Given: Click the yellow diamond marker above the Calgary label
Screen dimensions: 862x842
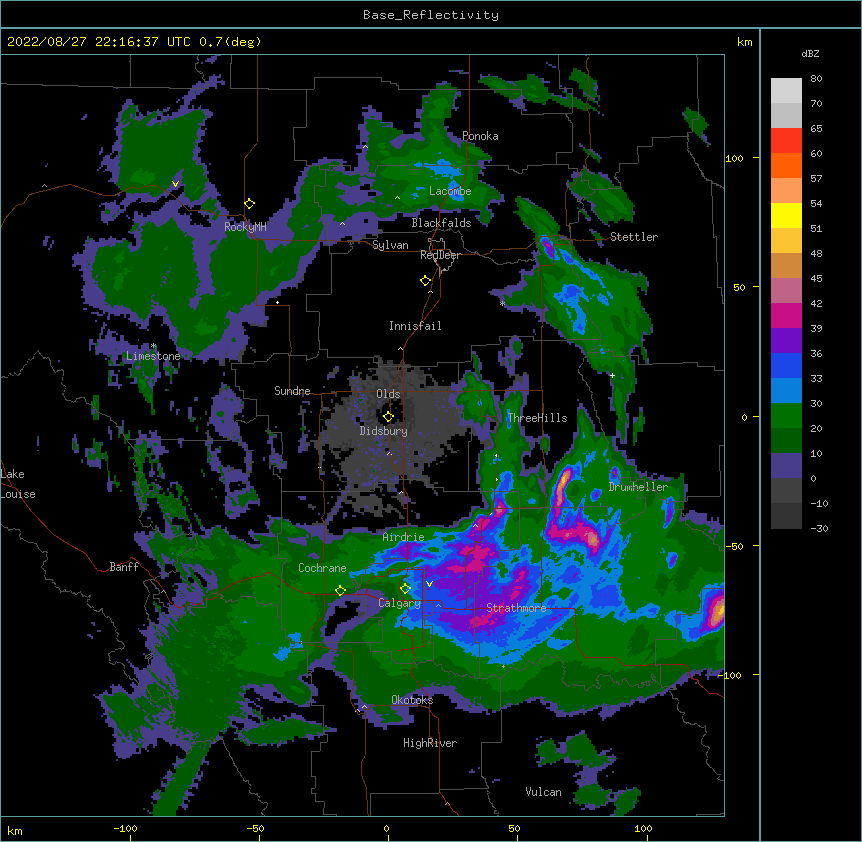Looking at the screenshot, I should tap(405, 589).
